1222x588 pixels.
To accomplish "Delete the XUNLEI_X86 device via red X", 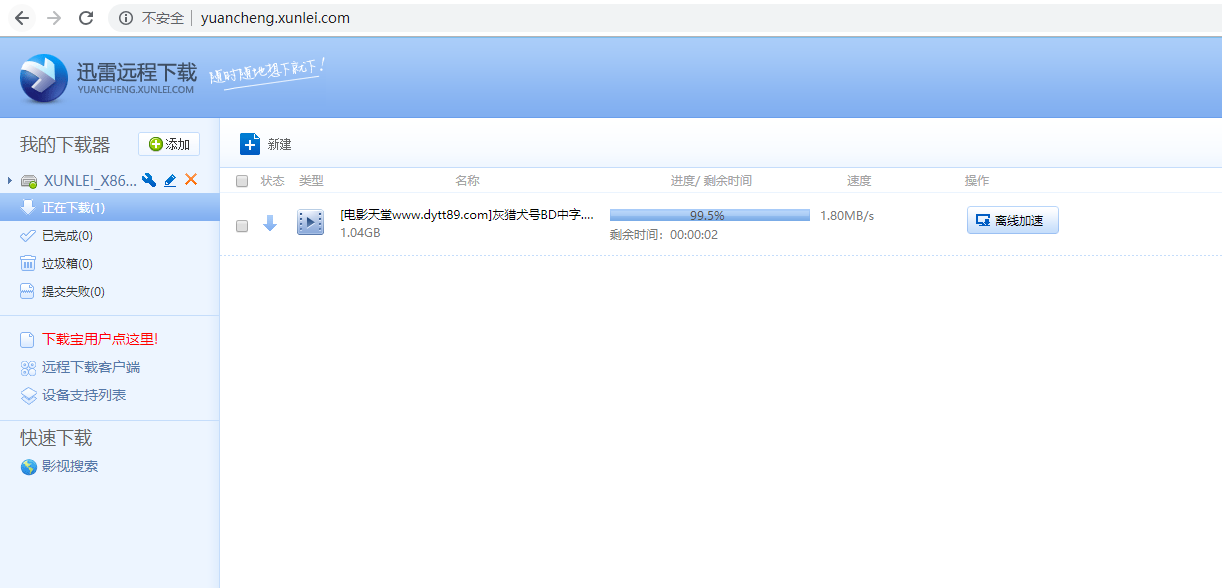I will pyautogui.click(x=190, y=180).
